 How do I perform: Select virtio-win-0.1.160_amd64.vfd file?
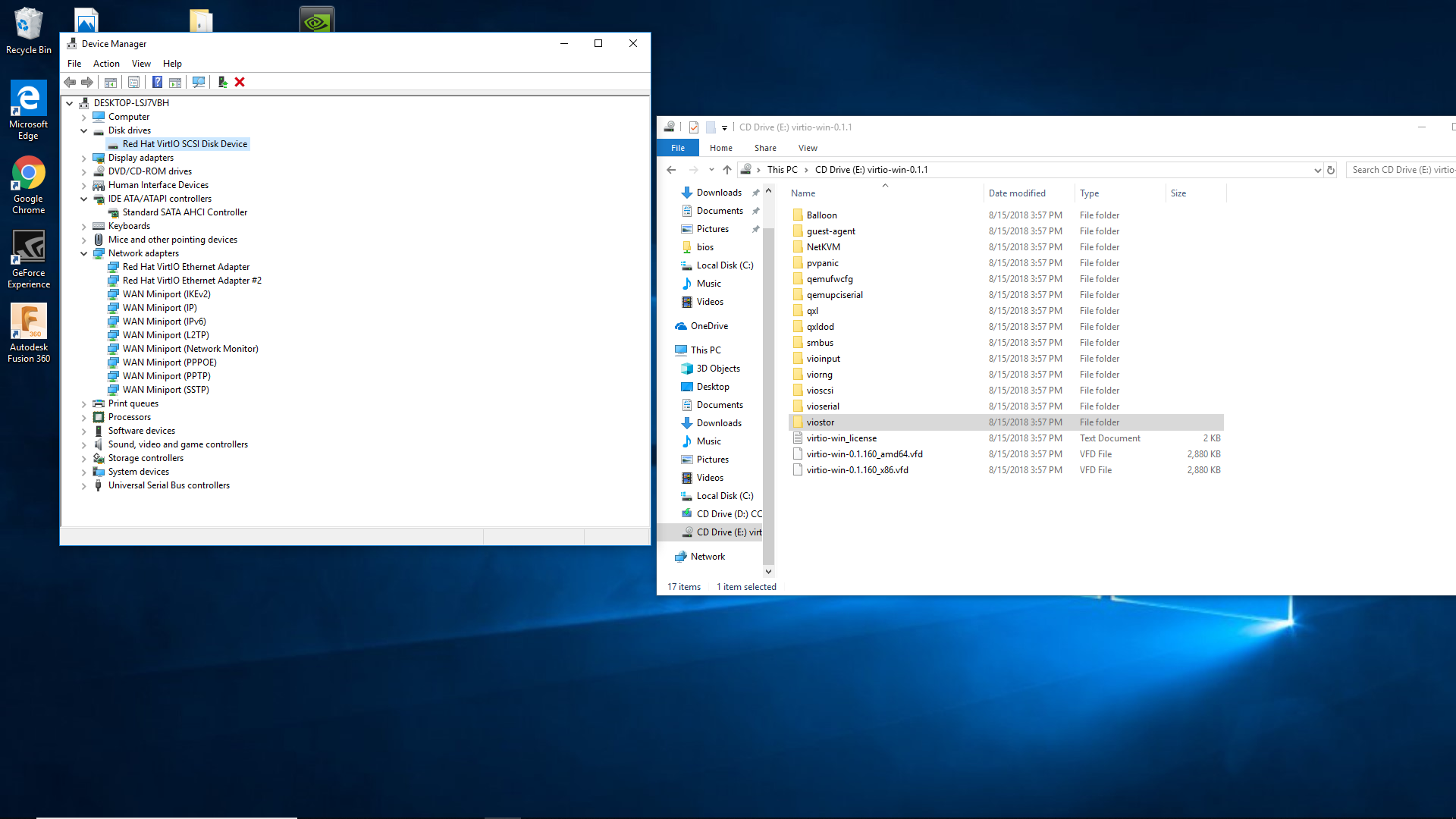coord(1006,454)
